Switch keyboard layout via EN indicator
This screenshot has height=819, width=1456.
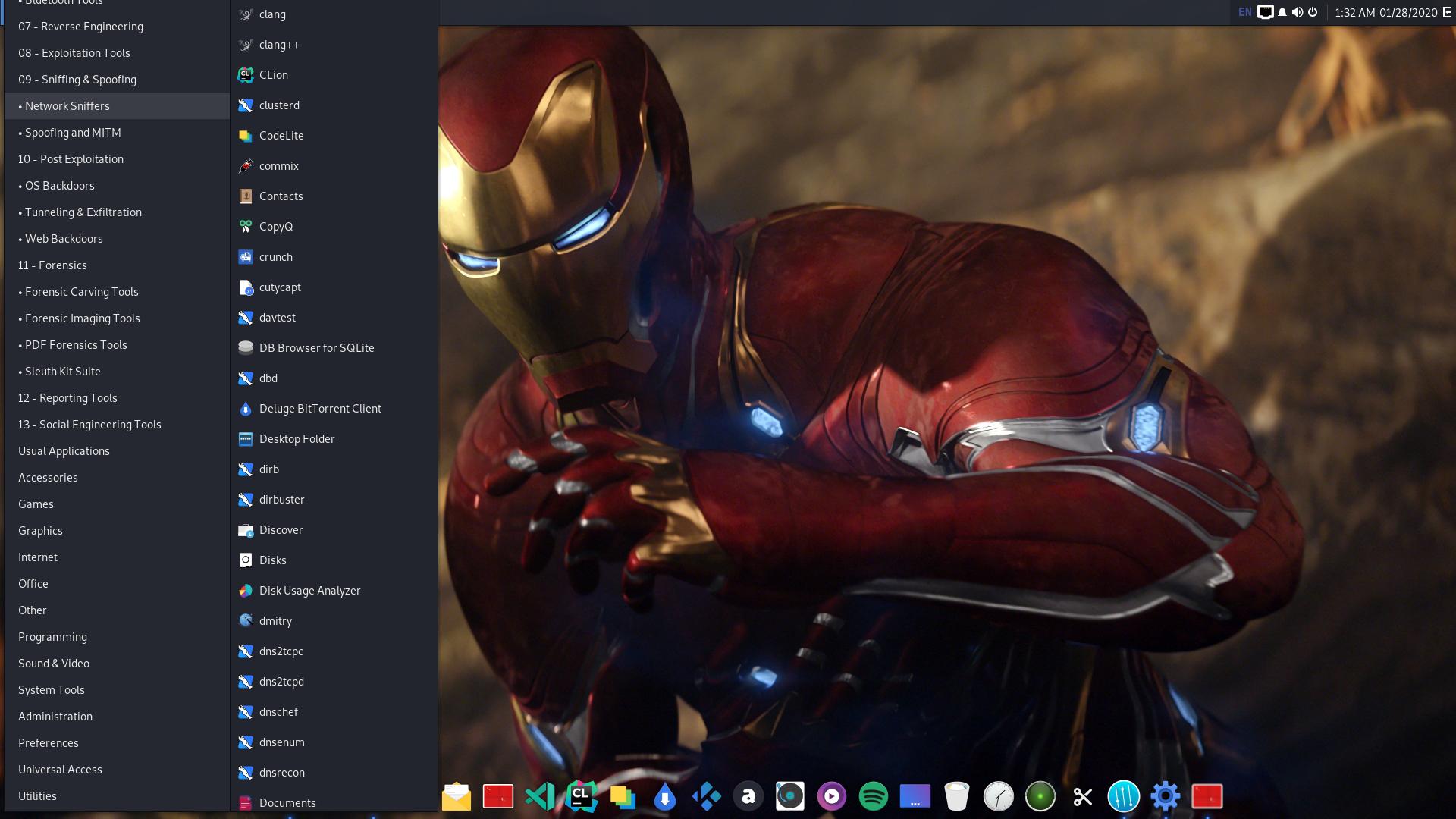coord(1245,12)
